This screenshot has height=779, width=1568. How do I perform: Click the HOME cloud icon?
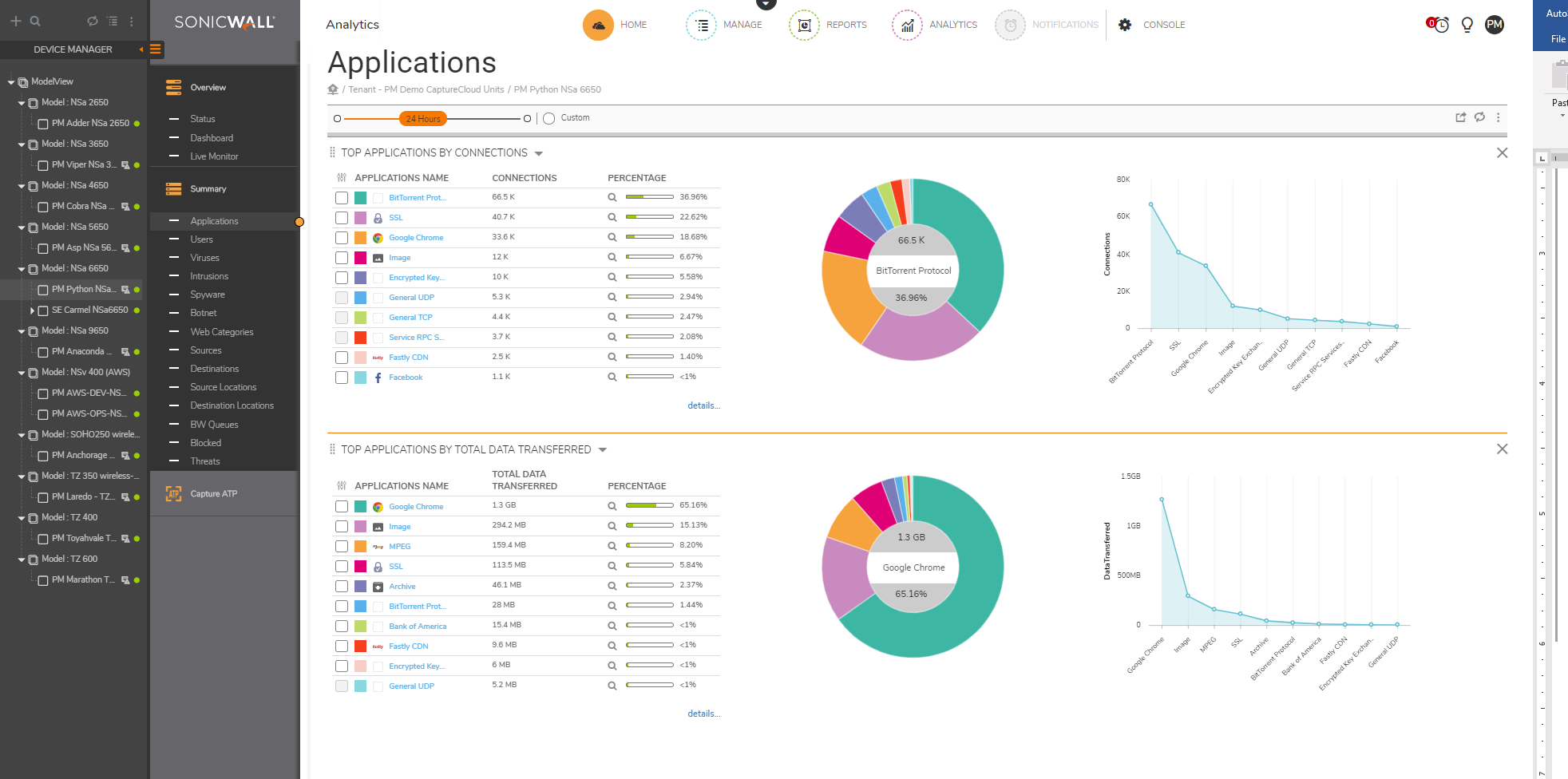(598, 25)
